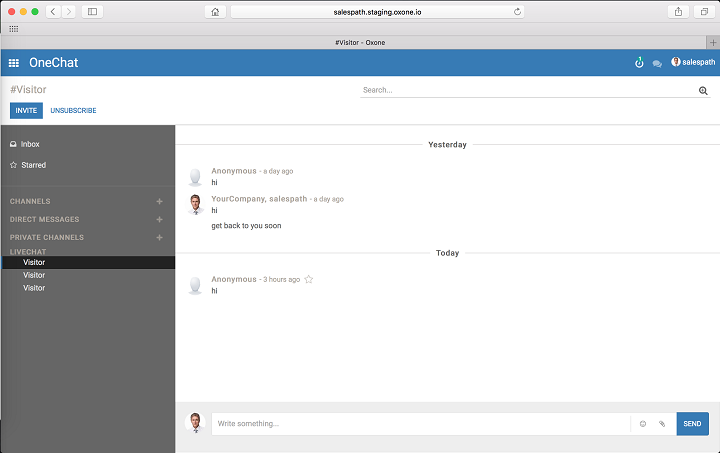Click the green activity timer icon

(x=639, y=62)
